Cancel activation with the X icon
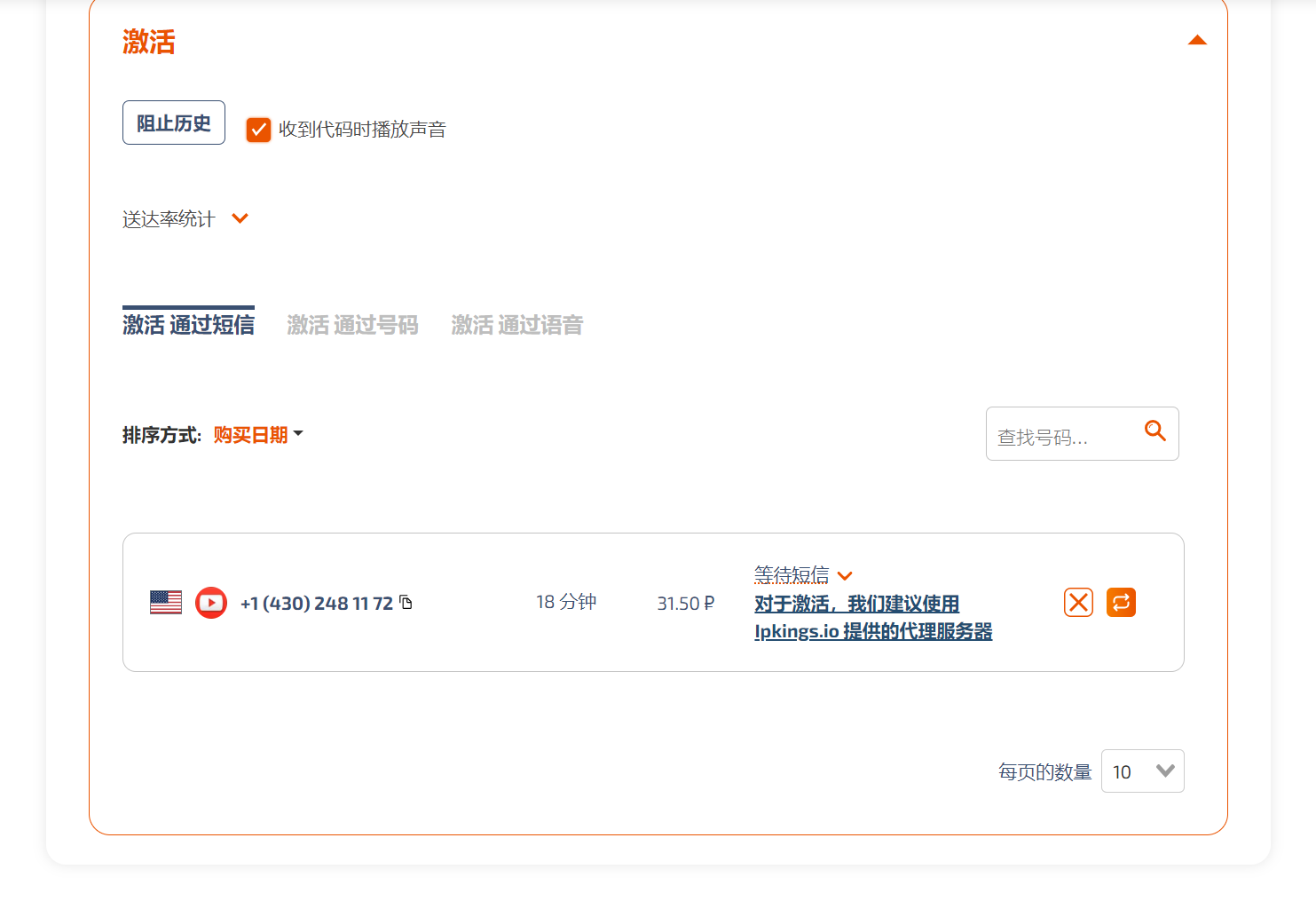 pyautogui.click(x=1078, y=603)
